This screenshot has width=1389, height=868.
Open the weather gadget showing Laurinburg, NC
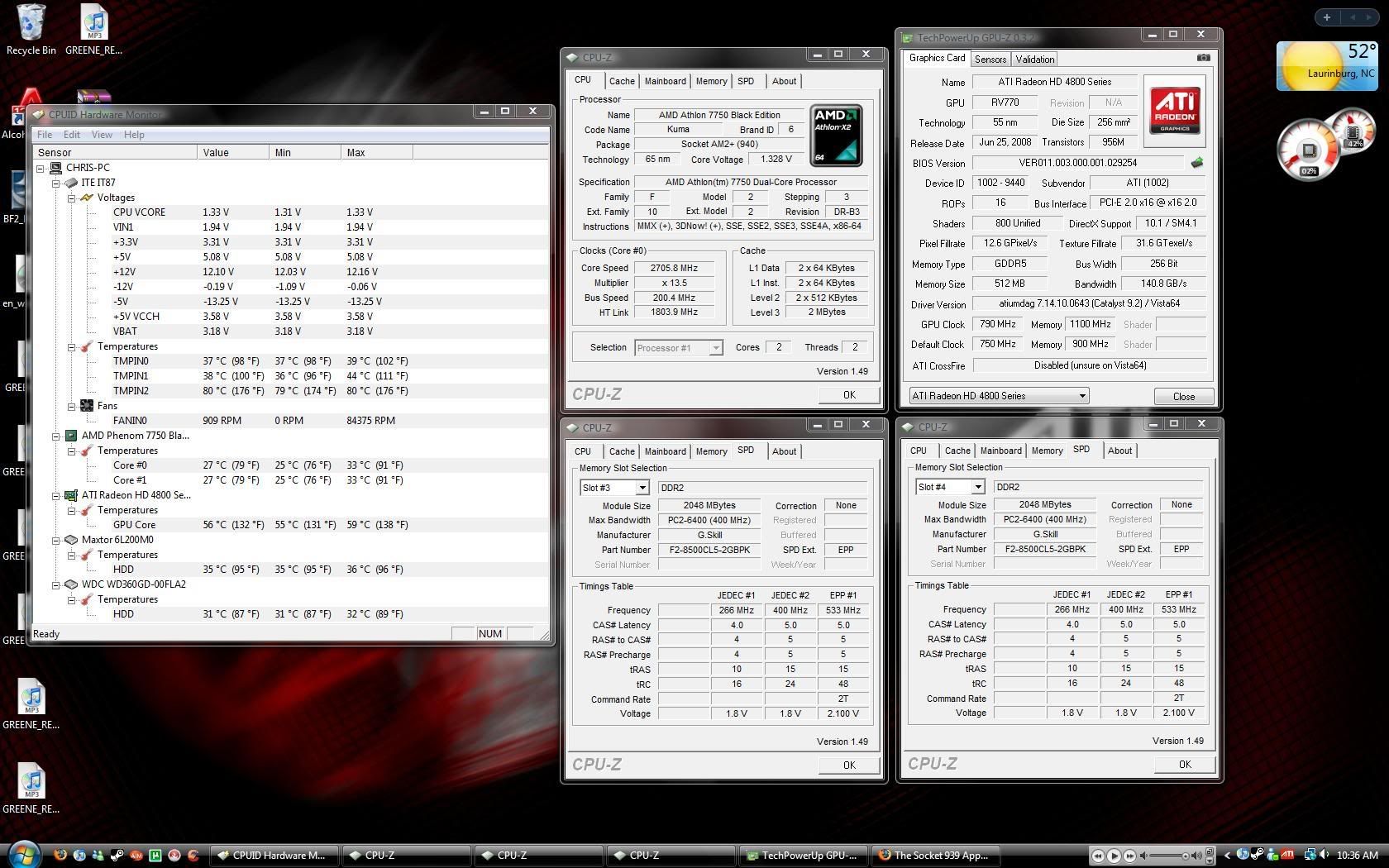pyautogui.click(x=1327, y=66)
